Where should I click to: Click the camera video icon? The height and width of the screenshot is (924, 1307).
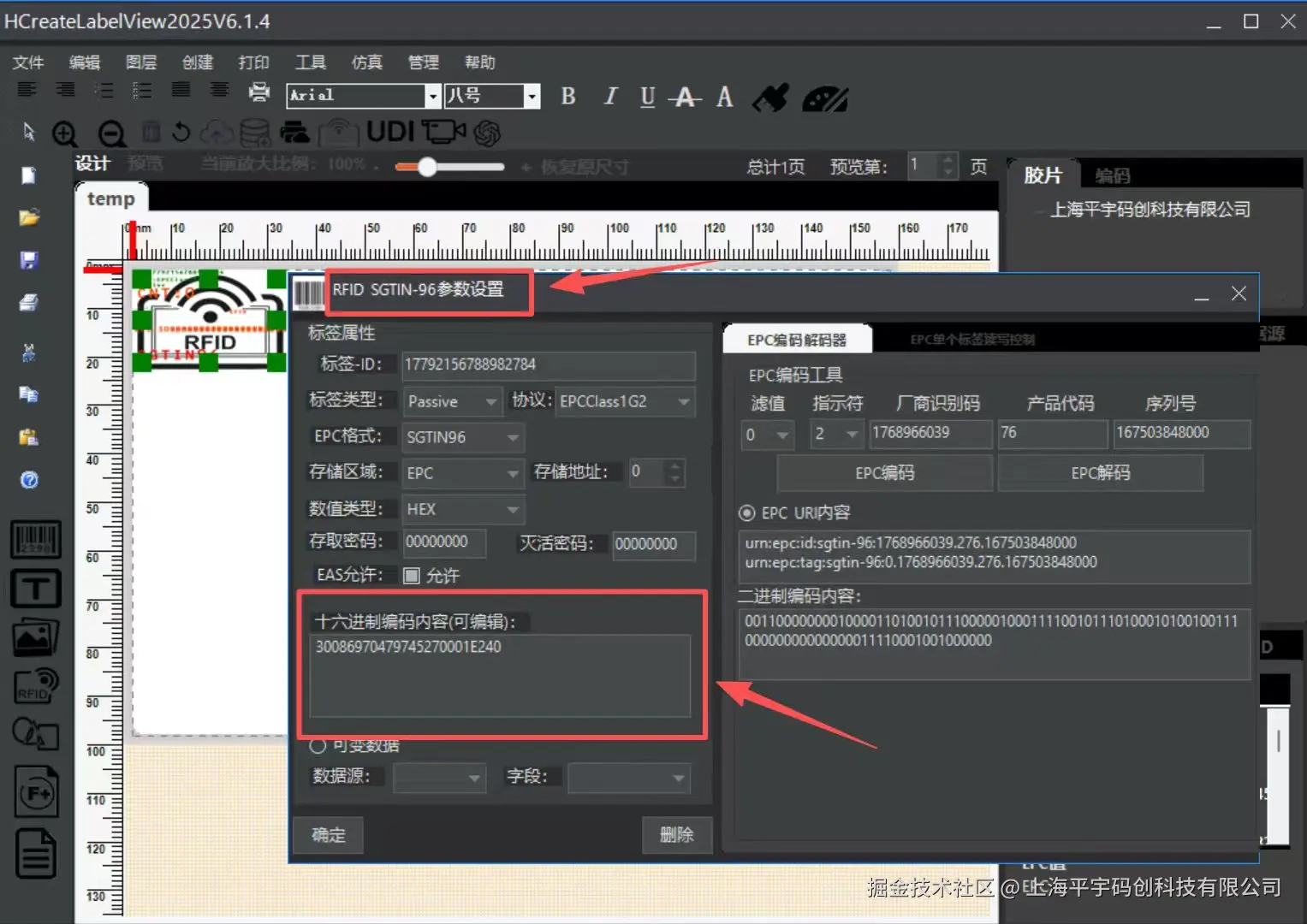(x=443, y=131)
